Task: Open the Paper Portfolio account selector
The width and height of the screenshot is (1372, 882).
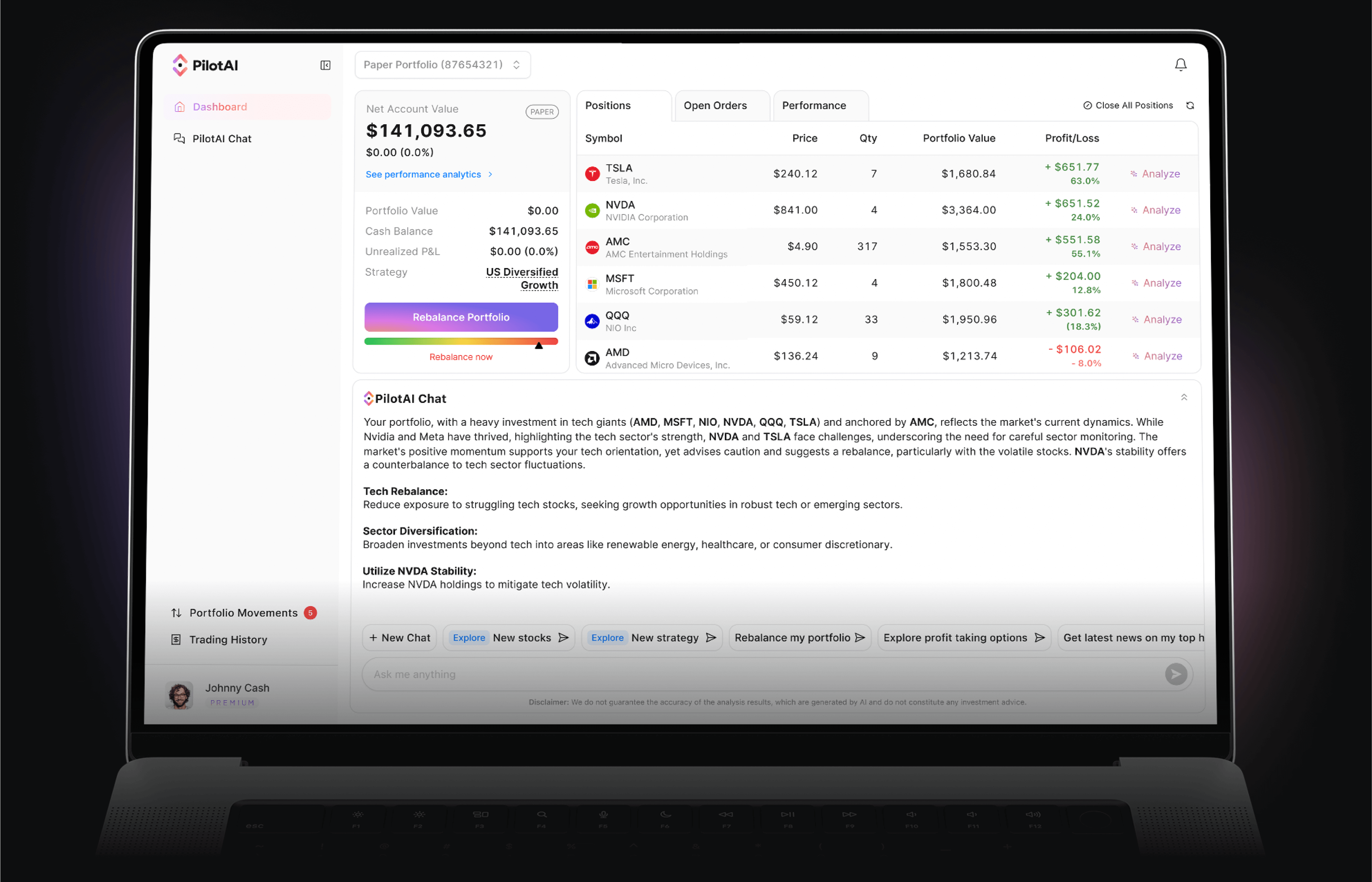Action: 442,65
